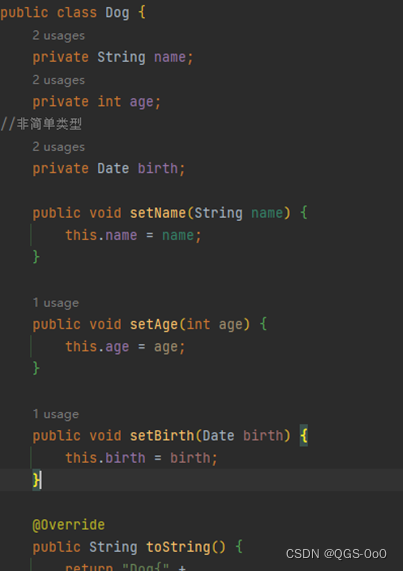Screen dimensions: 403x571
Task: Click this.name assignment line
Action: [x=133, y=236]
